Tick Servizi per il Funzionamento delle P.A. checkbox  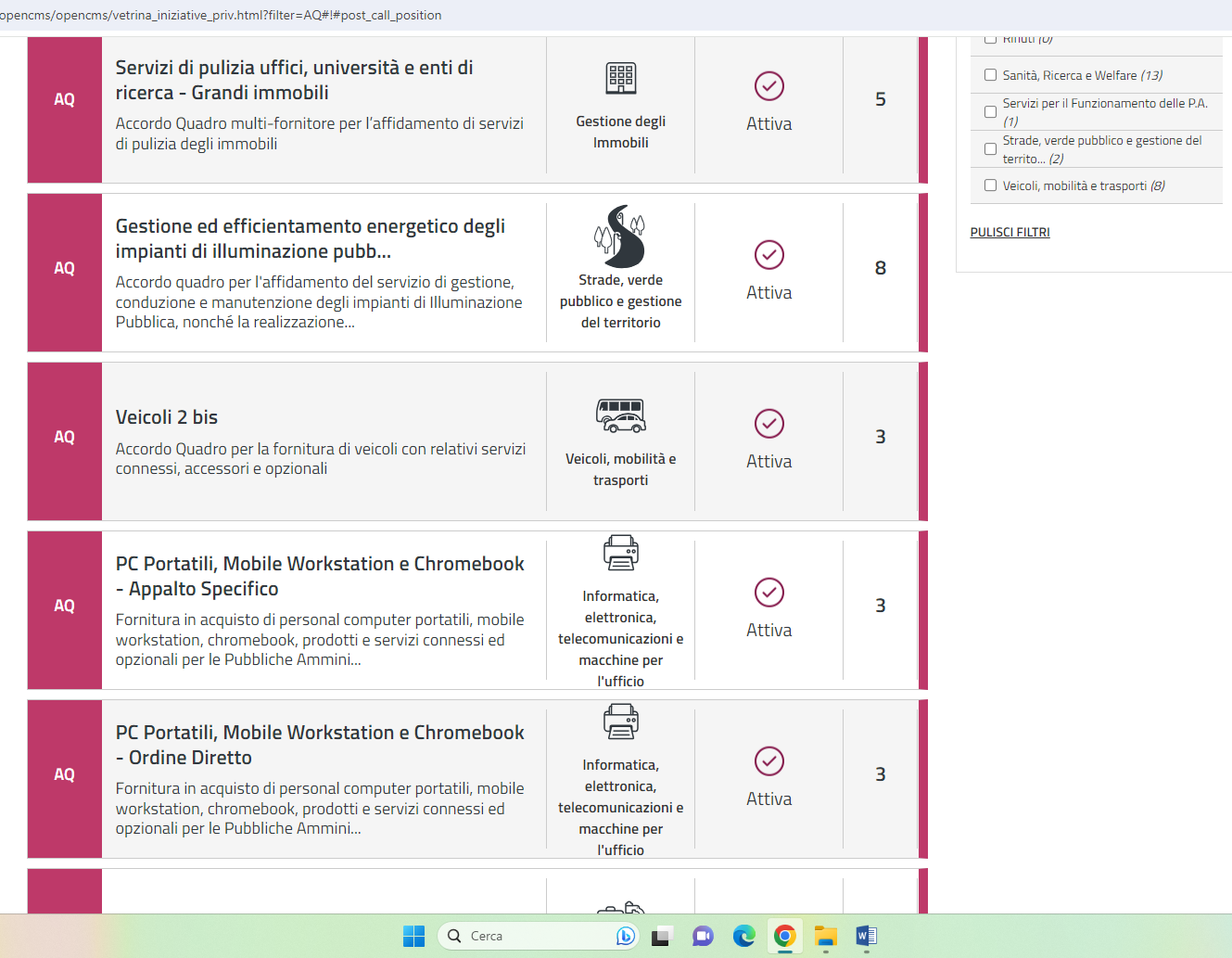point(990,112)
